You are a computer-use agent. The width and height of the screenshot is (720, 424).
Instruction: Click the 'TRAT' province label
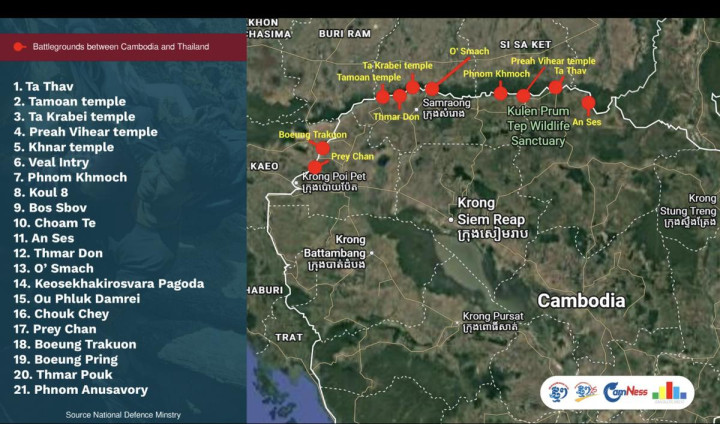coord(289,337)
